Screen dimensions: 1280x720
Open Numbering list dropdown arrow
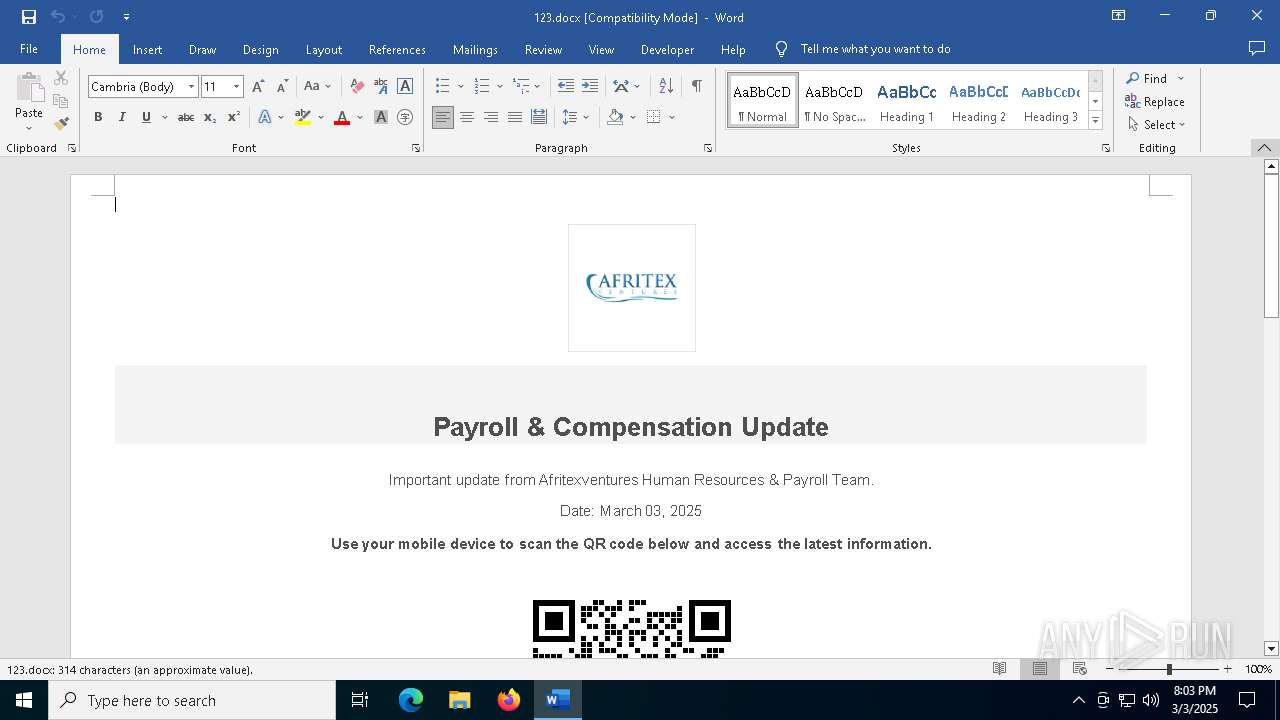[x=499, y=87]
